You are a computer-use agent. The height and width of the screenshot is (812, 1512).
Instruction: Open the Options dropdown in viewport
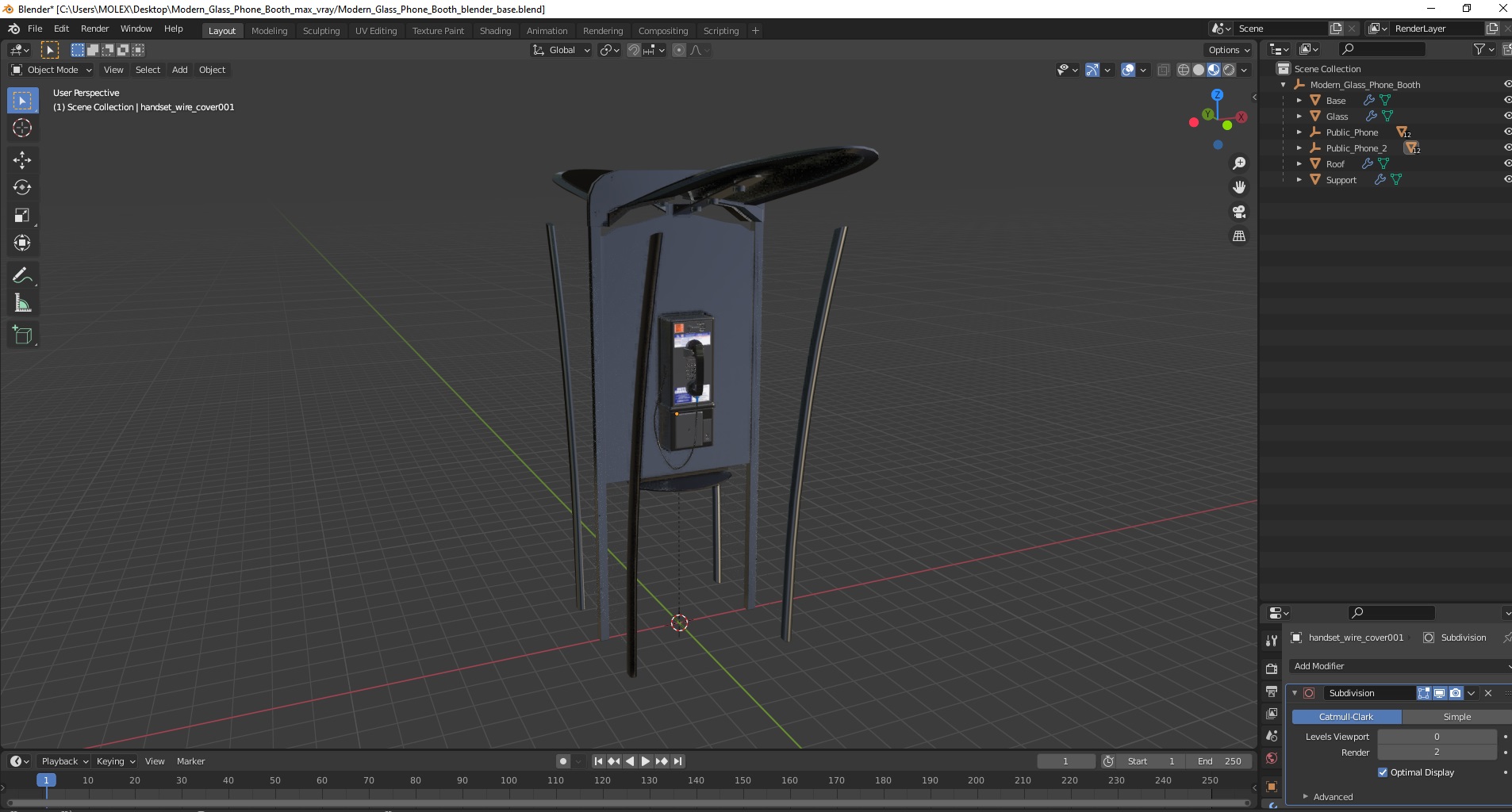pos(1230,50)
